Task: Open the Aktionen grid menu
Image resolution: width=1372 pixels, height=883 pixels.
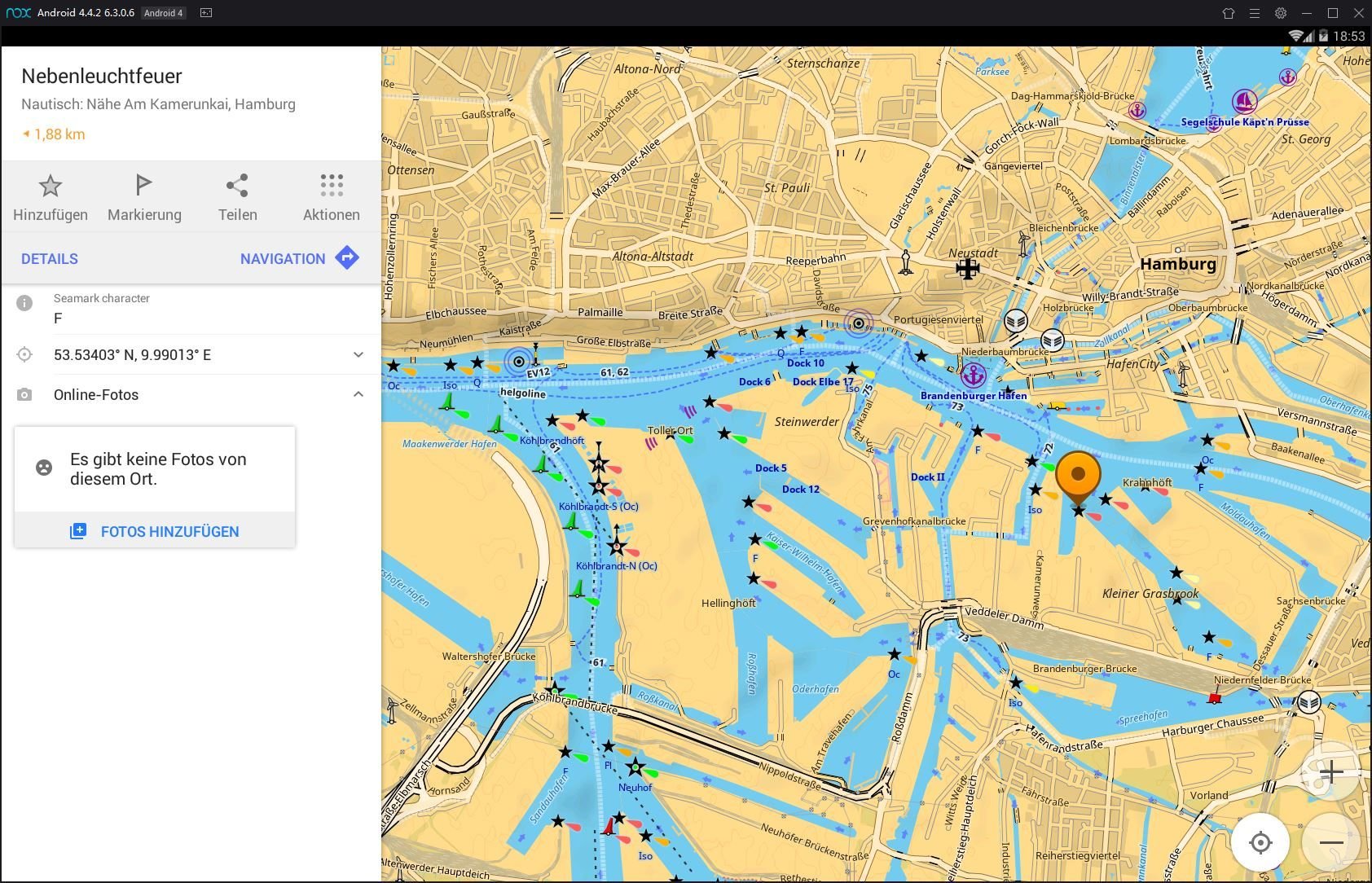Action: tap(332, 186)
